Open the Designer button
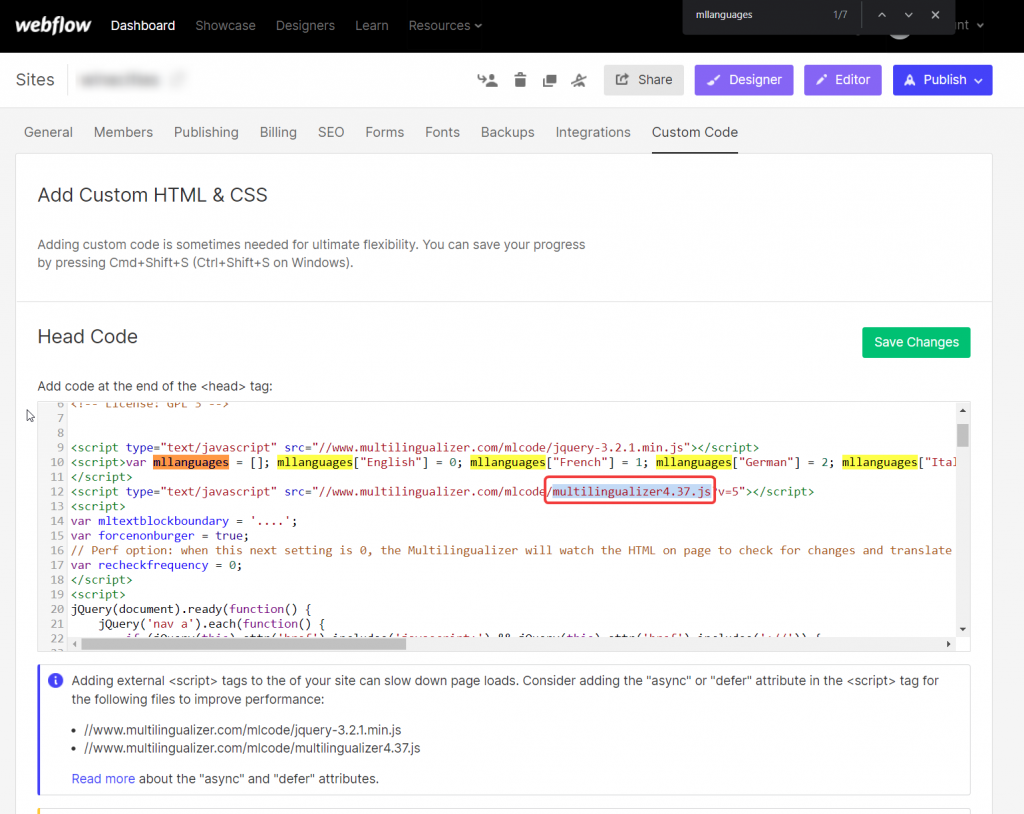The width and height of the screenshot is (1024, 814). 744,80
